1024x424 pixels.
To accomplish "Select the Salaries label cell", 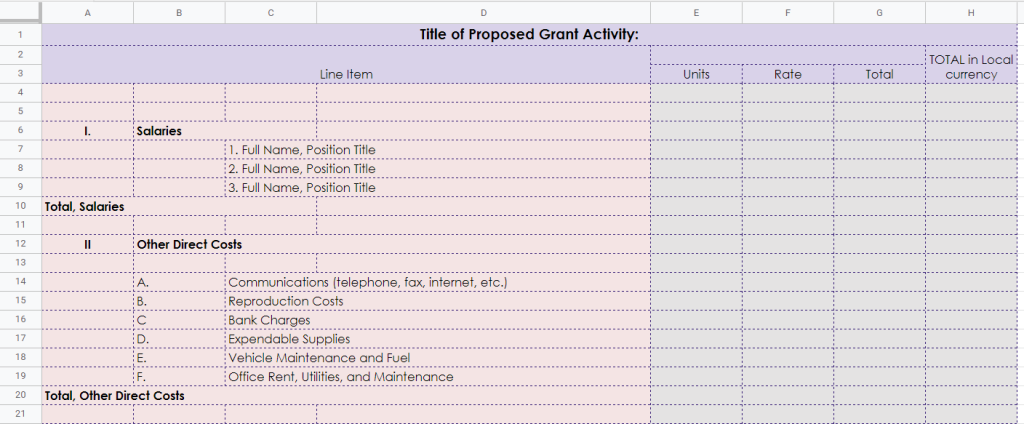I will pyautogui.click(x=225, y=131).
